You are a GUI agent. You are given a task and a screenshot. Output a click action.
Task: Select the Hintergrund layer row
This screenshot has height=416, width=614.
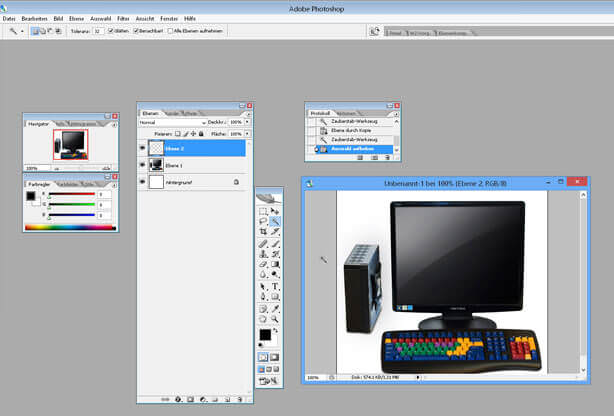click(197, 182)
